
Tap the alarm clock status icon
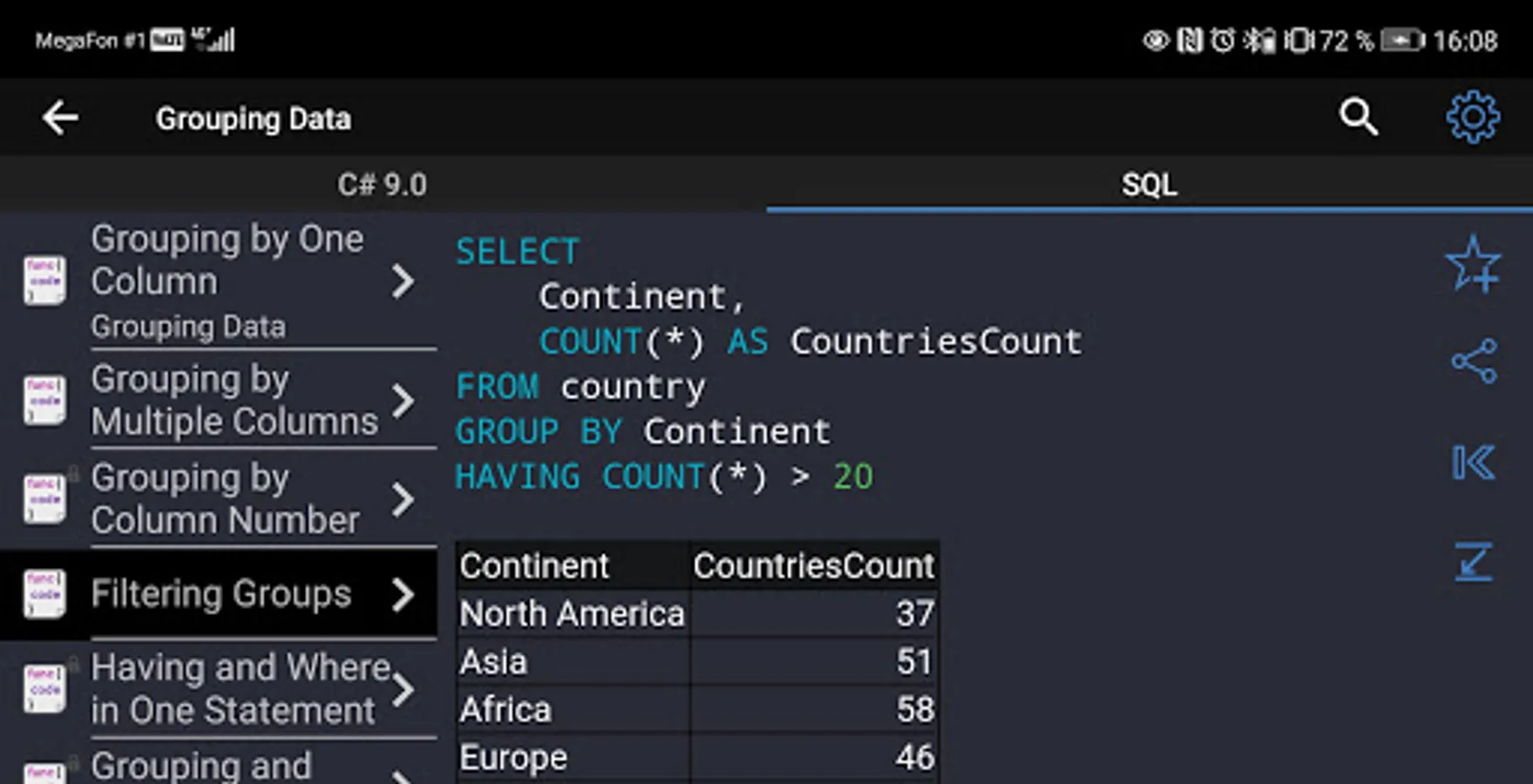[x=1223, y=40]
